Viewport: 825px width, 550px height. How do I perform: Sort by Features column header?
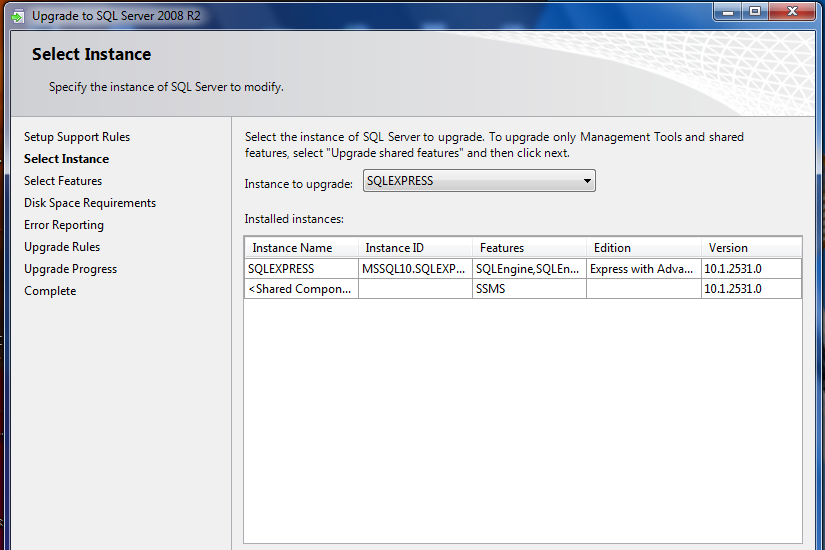529,247
